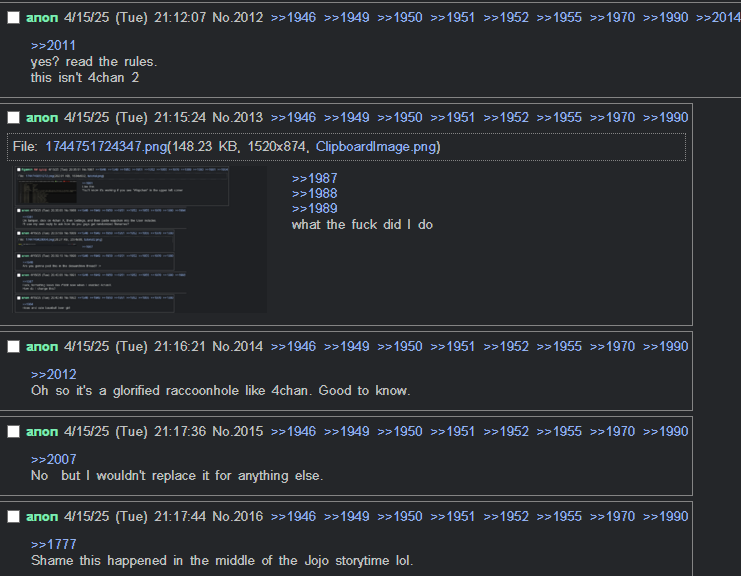
Task: Click the ClipboardImage.png original filename link
Action: click(376, 147)
